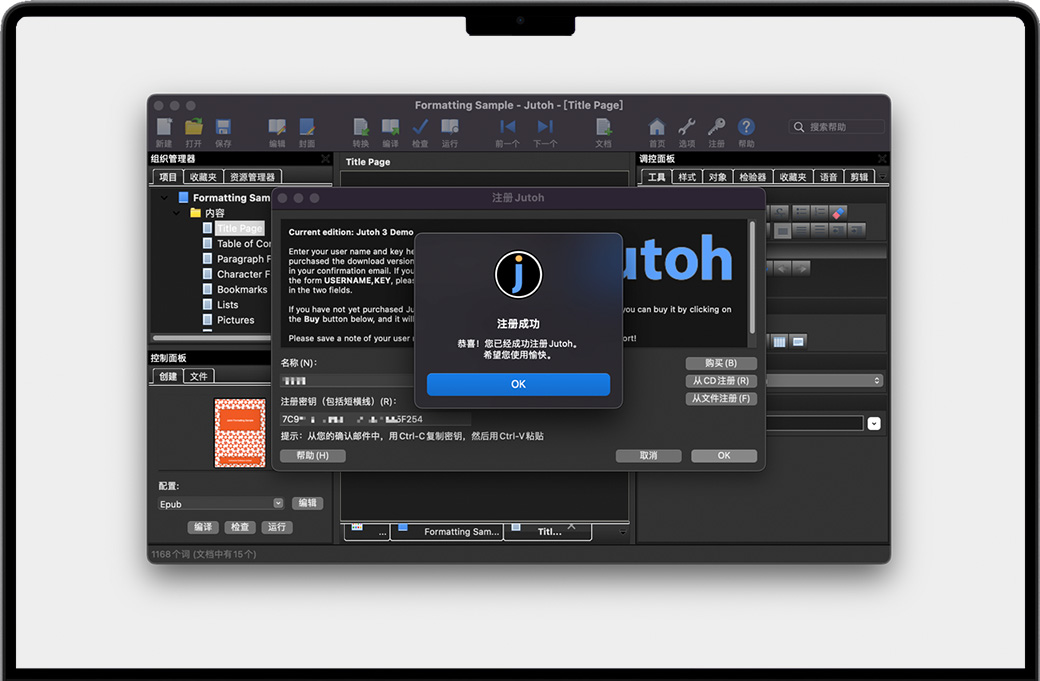Switch to the 样式 tab in 调控面板
1040x681 pixels.
click(686, 176)
